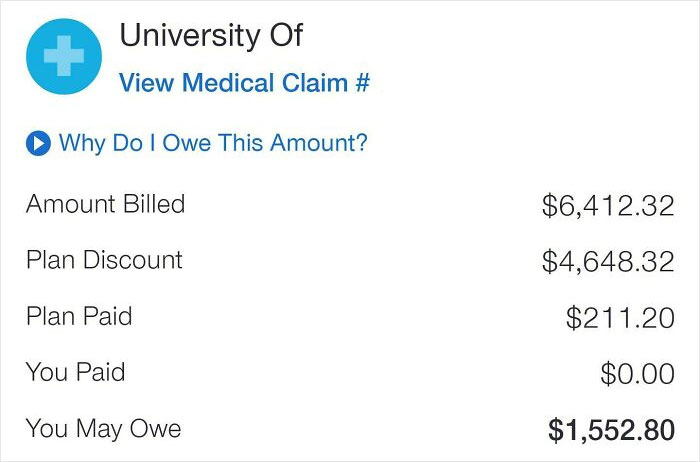Click the You May Owe row
This screenshot has width=700, height=462.
point(350,430)
